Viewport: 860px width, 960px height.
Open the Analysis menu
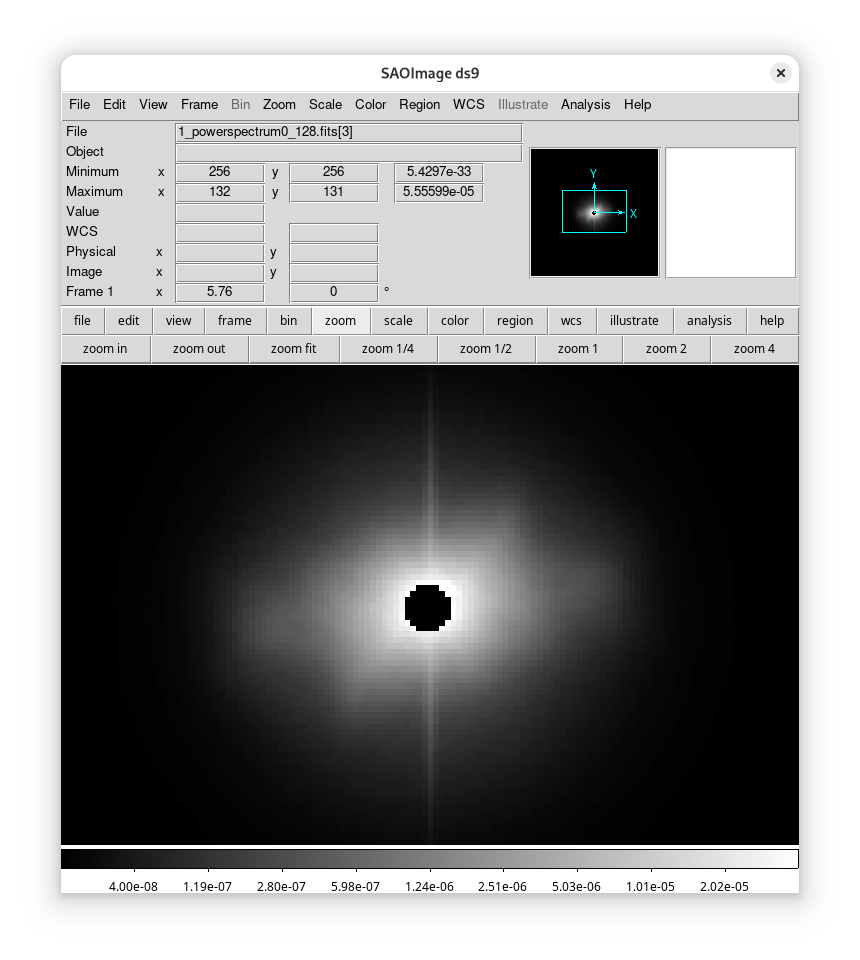click(x=585, y=104)
